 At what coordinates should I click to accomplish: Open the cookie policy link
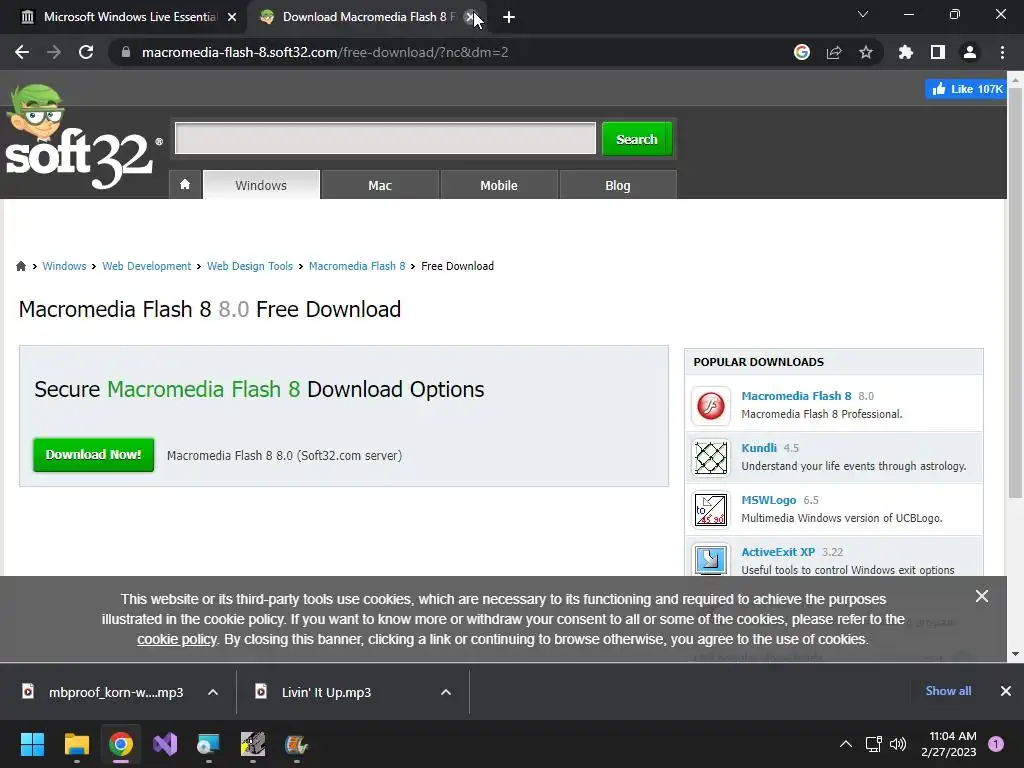(176, 639)
